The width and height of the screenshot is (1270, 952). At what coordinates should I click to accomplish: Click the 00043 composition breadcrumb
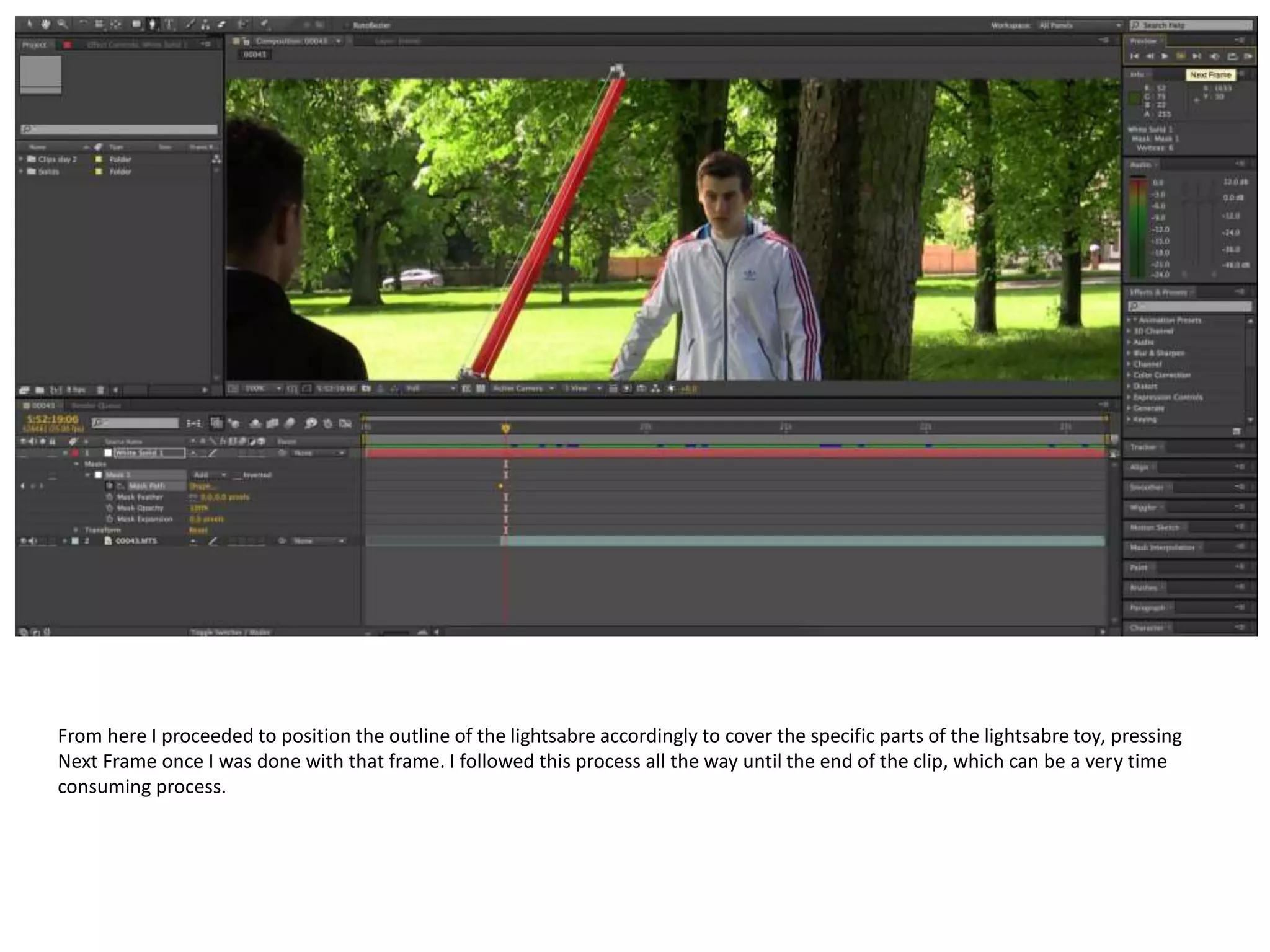(254, 55)
